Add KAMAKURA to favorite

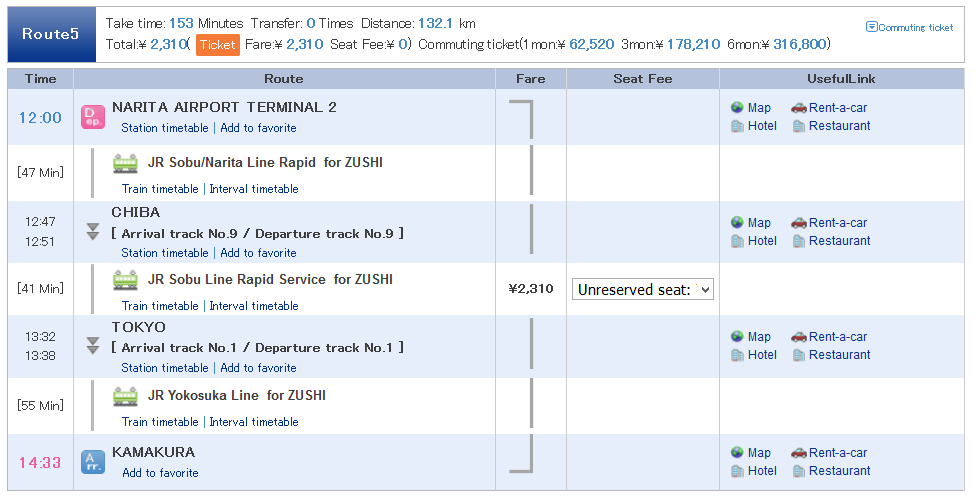pos(161,472)
